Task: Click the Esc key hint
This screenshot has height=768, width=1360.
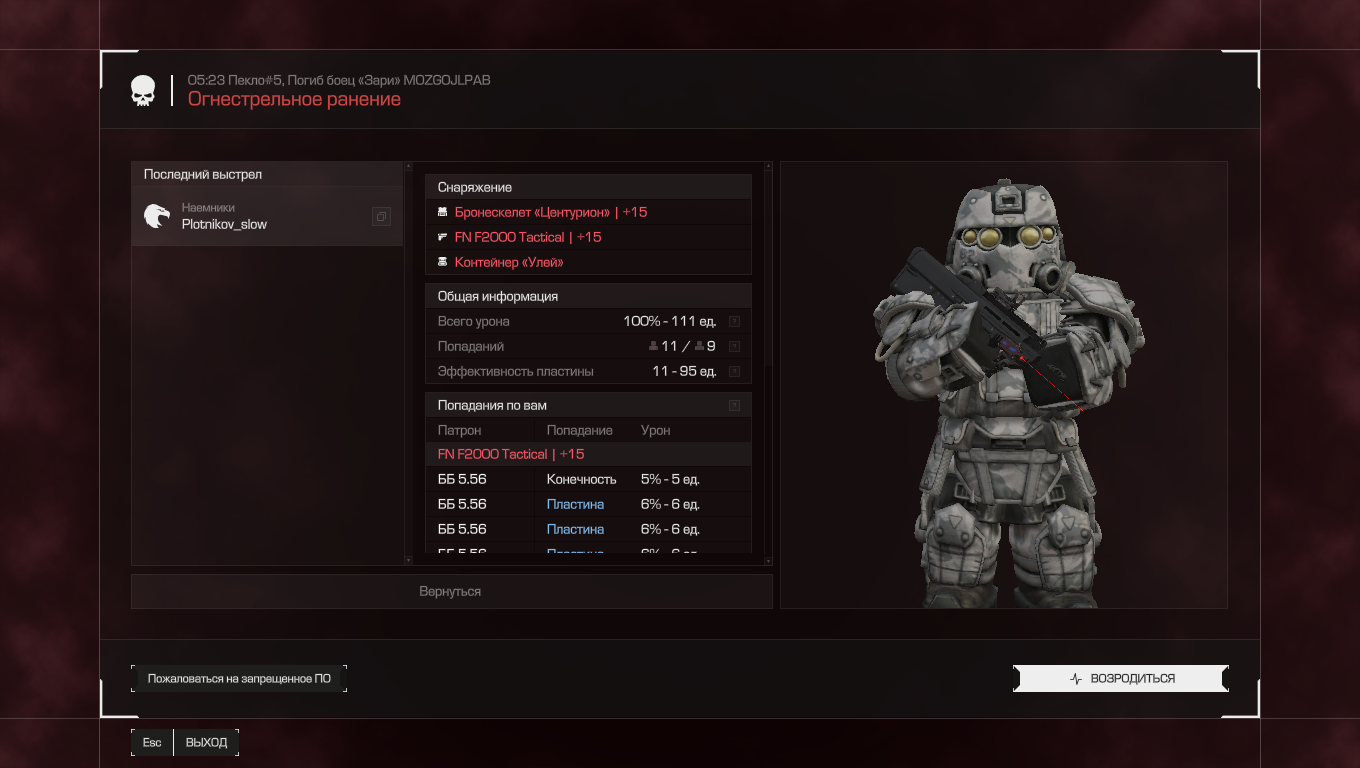Action: (x=152, y=742)
